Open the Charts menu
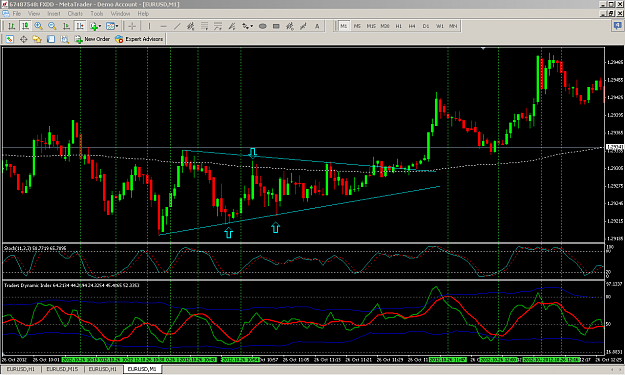This screenshot has height=375, width=625. pos(75,14)
